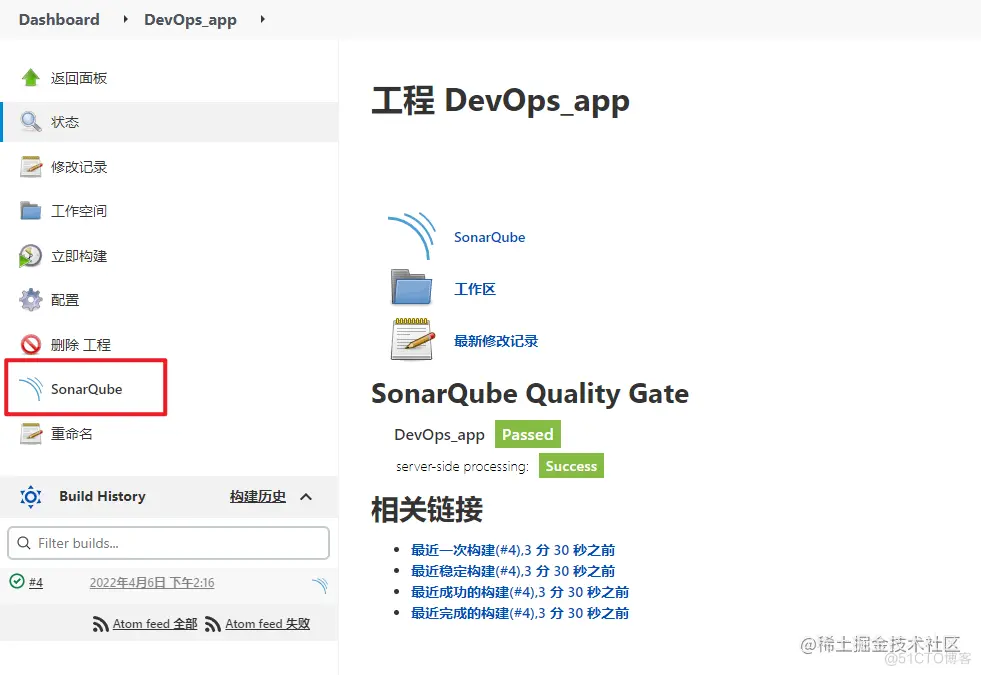Viewport: 981px width, 675px height.
Task: Click the 工程 DevOps_app page title
Action: 501,100
